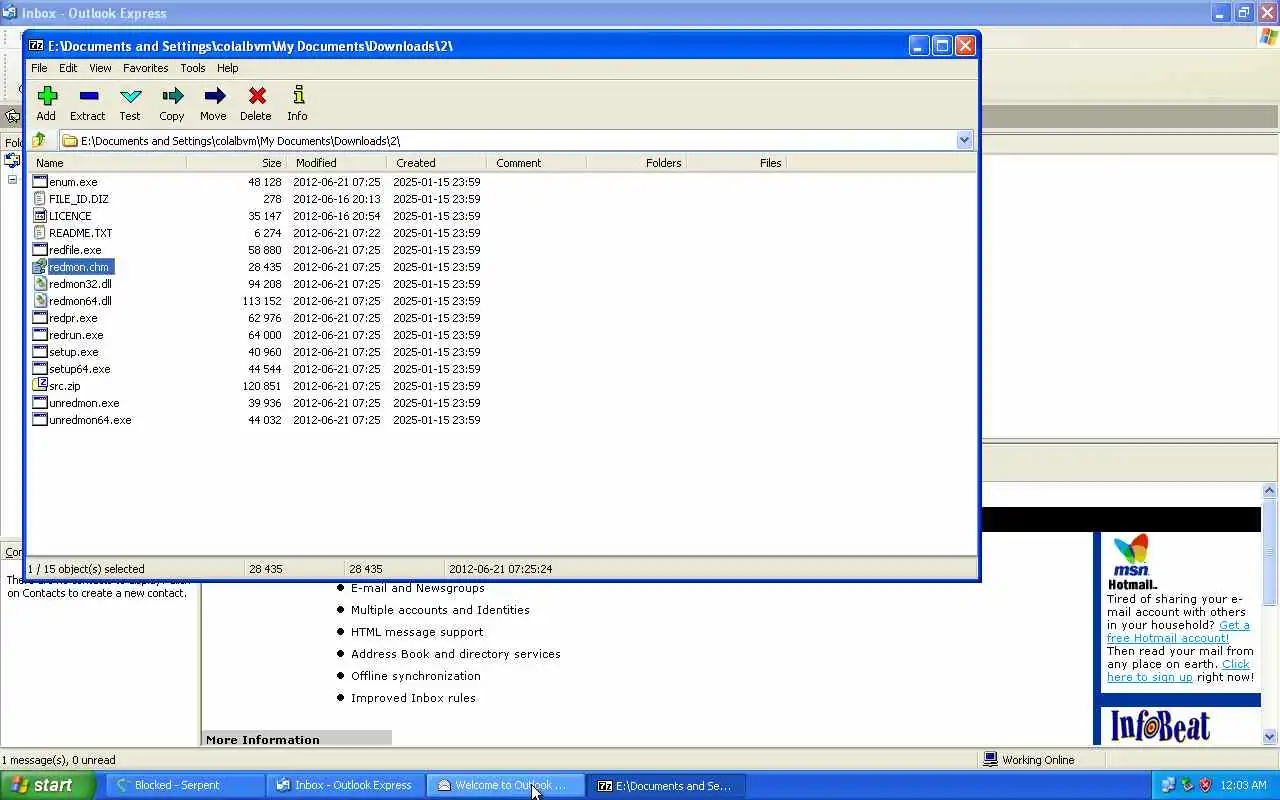This screenshot has height=800, width=1280.
Task: Select the redmon.chm help file icon
Action: (x=40, y=267)
